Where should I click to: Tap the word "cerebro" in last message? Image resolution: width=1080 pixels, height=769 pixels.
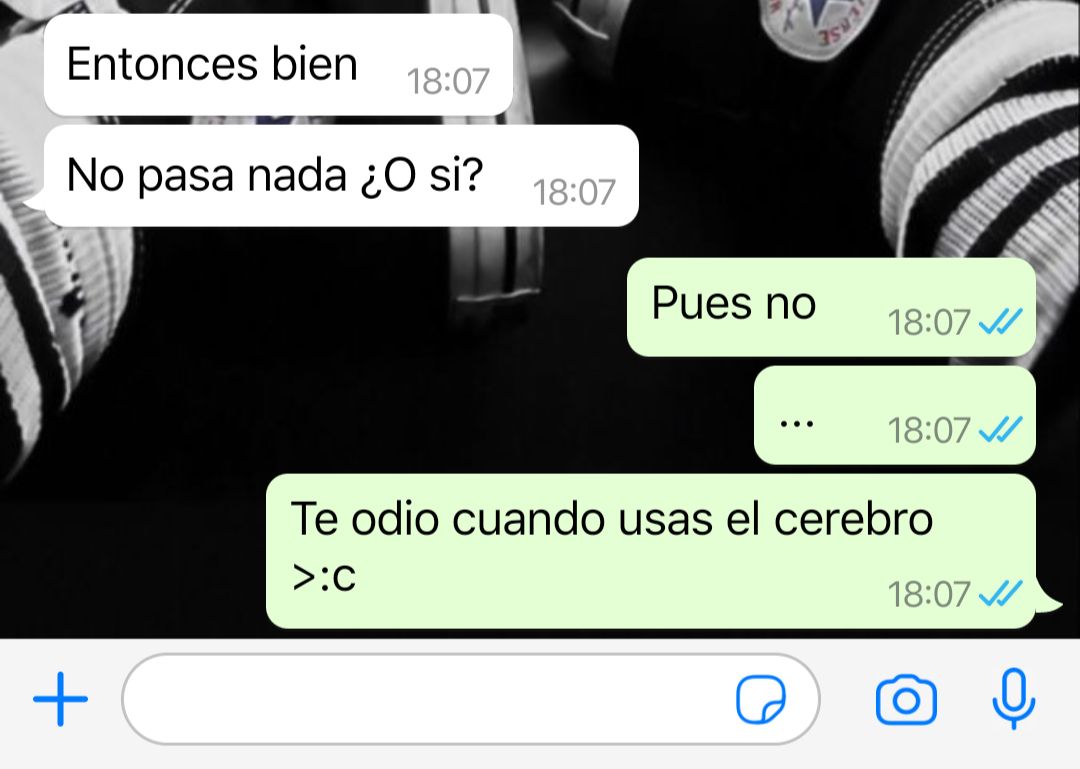(x=853, y=518)
